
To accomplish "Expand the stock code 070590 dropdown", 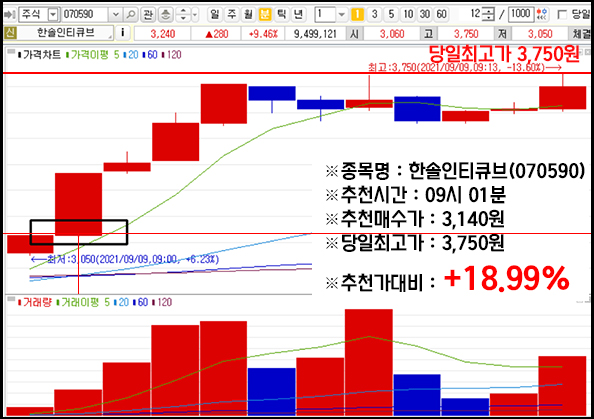I will pos(115,15).
